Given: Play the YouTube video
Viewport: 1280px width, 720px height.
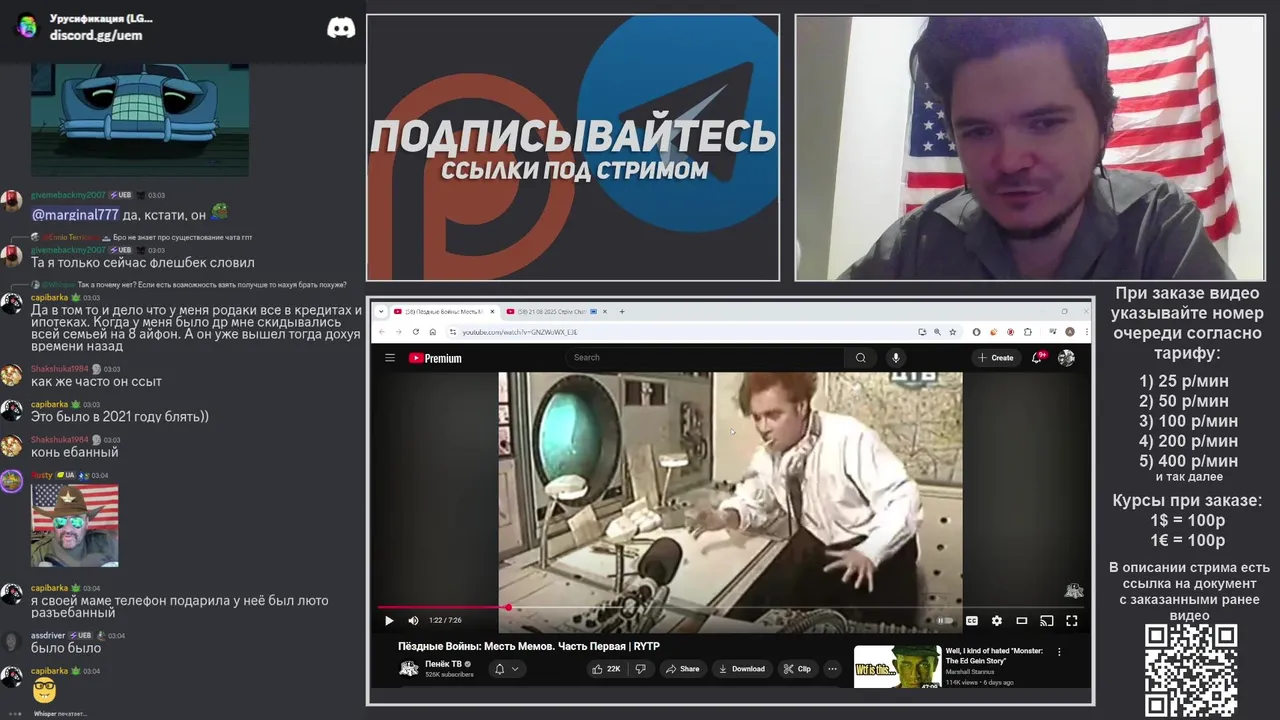Looking at the screenshot, I should 389,621.
